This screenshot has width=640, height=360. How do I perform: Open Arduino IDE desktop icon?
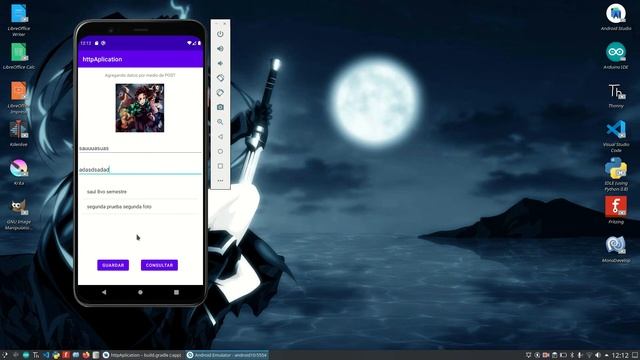616,56
